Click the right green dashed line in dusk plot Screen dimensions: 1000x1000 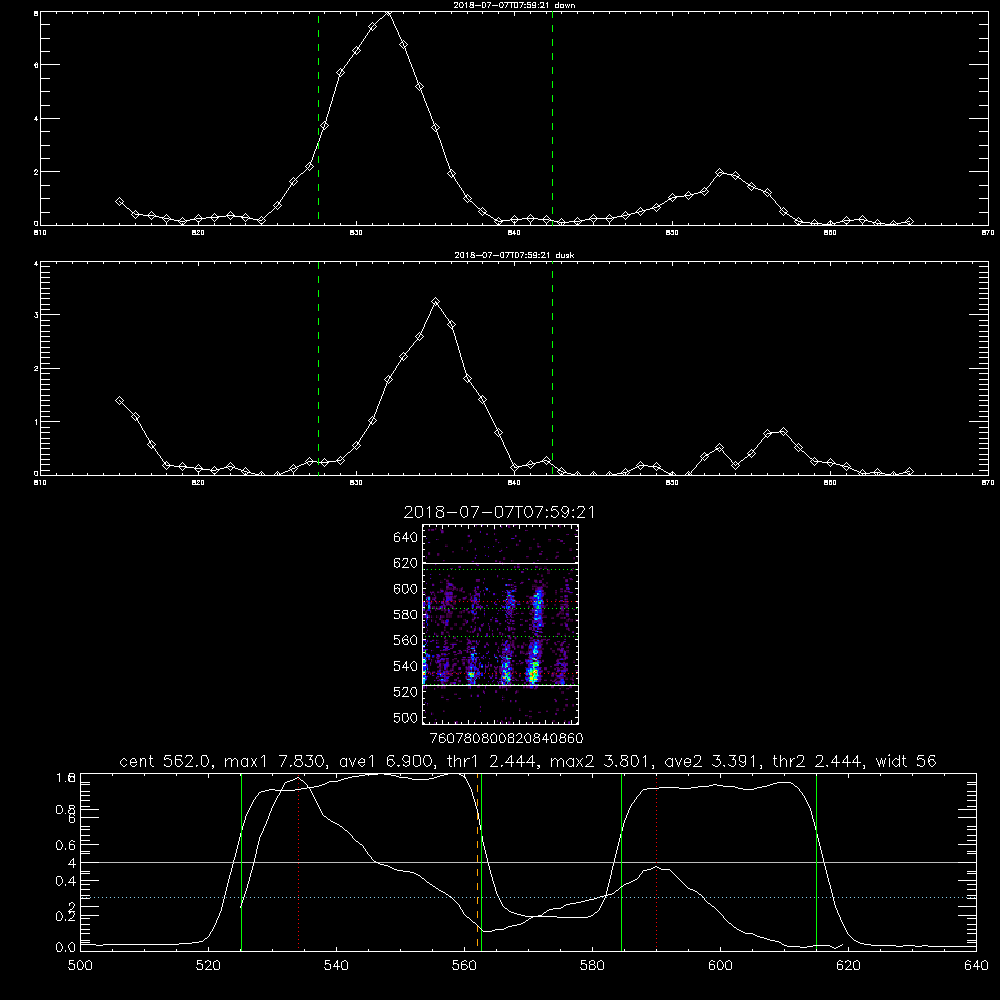pyautogui.click(x=552, y=369)
